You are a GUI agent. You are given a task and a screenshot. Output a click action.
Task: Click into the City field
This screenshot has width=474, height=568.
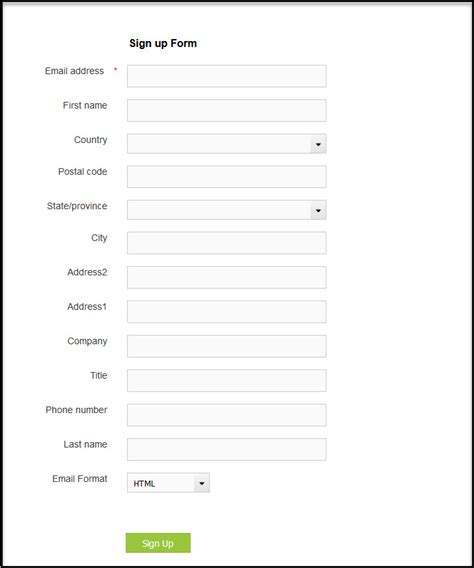226,243
